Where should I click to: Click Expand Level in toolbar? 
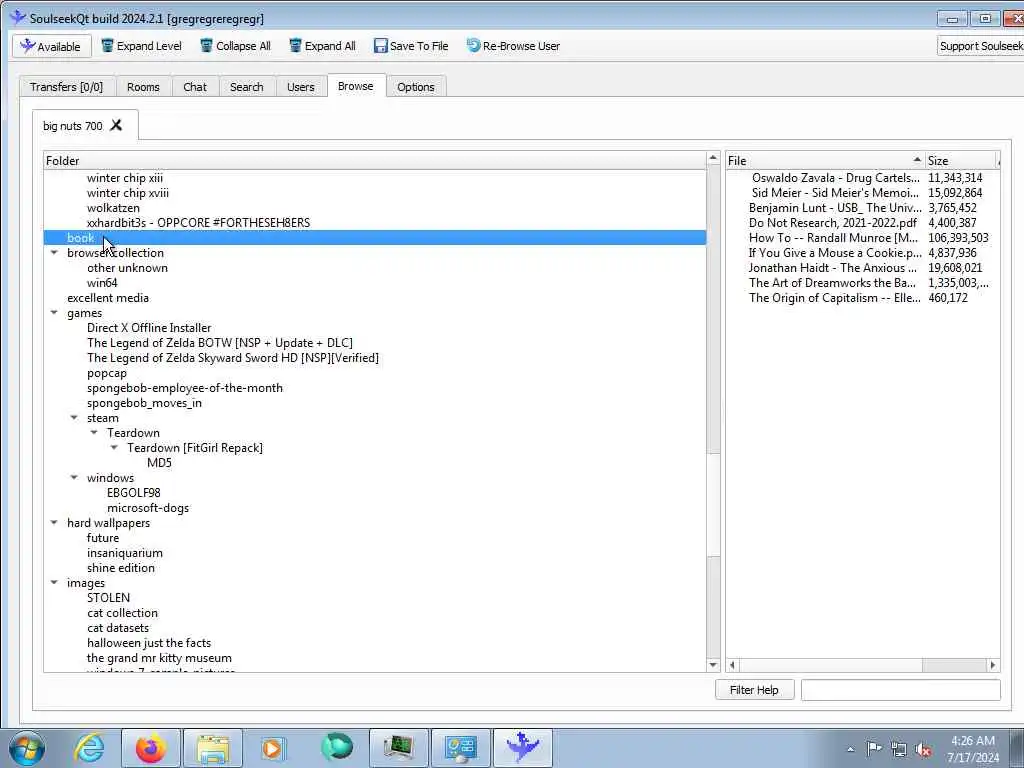pyautogui.click(x=142, y=46)
